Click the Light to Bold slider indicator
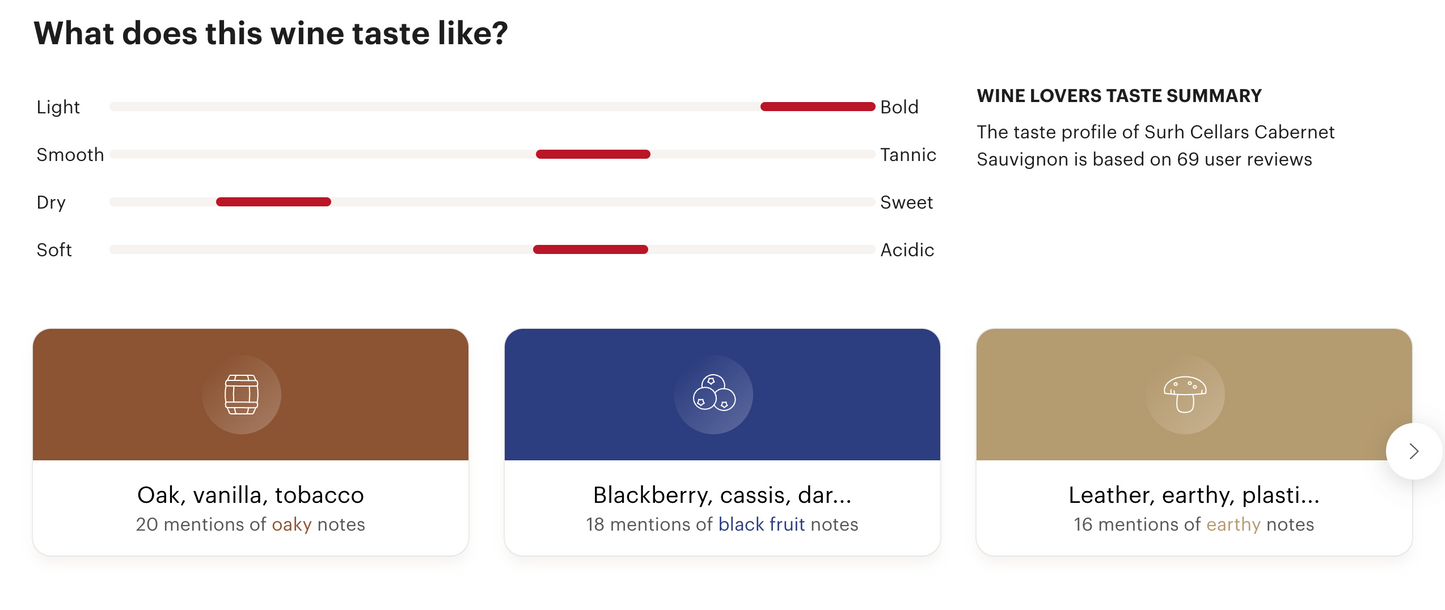 [x=817, y=106]
